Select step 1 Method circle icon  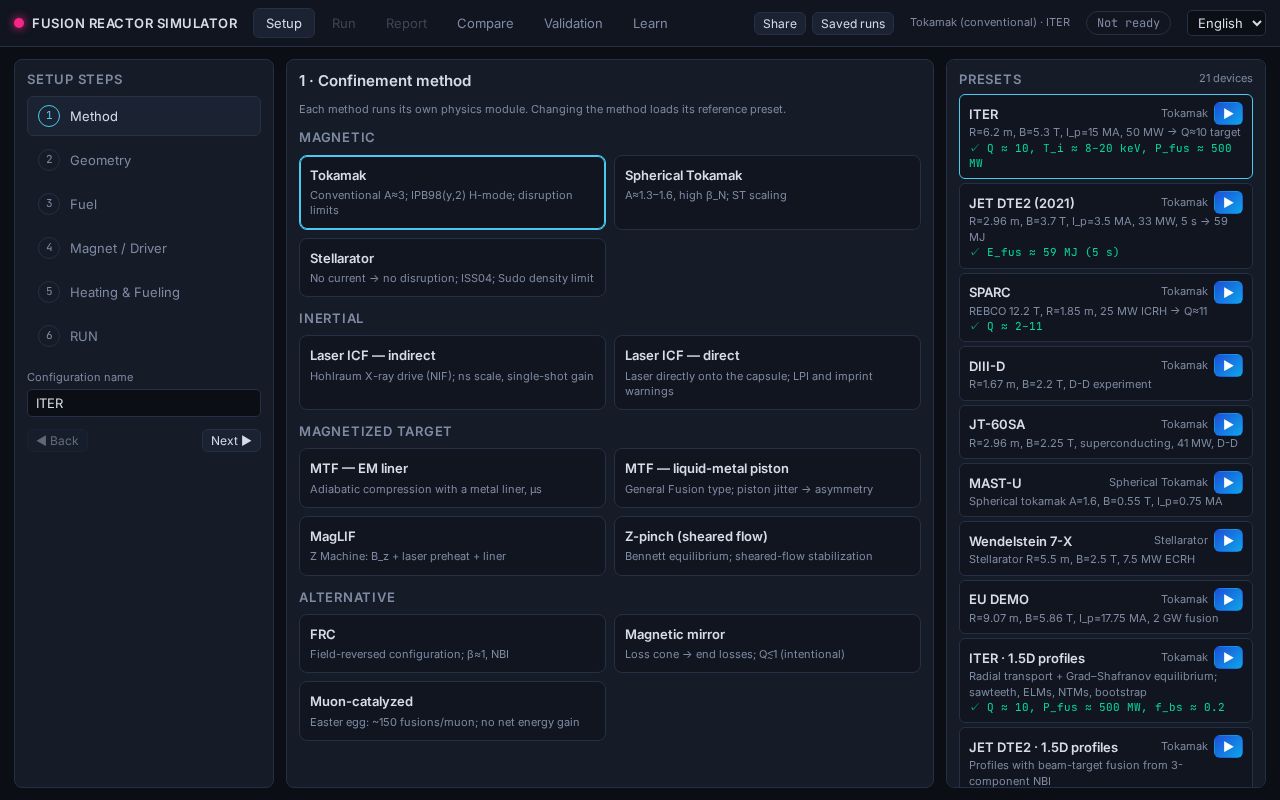[49, 116]
